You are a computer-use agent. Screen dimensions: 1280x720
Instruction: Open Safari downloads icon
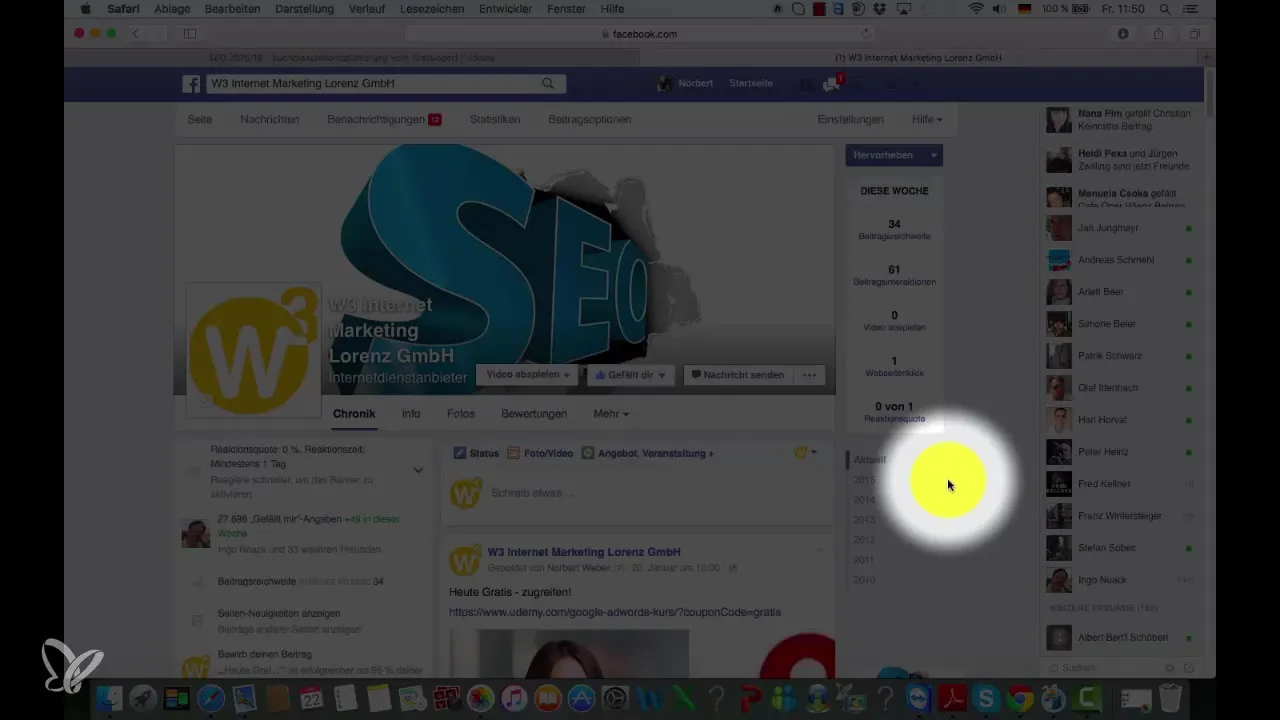[x=1123, y=34]
